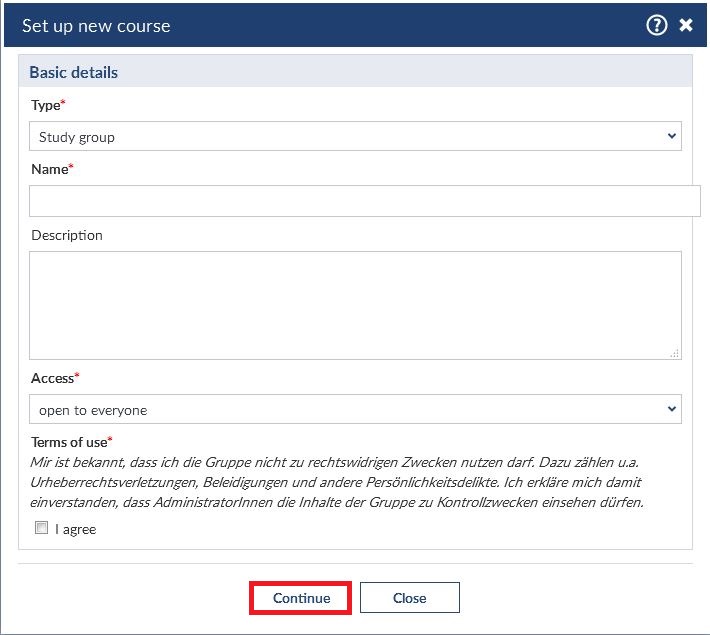The height and width of the screenshot is (635, 710).
Task: Click the 'Type' field label
Action: tap(46, 105)
